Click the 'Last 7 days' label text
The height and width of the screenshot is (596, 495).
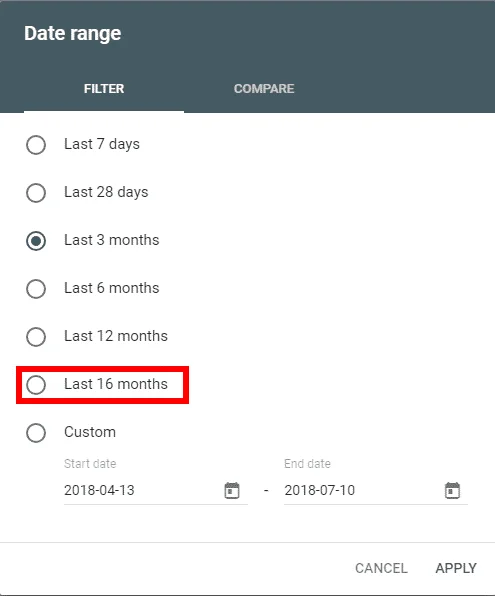point(102,144)
